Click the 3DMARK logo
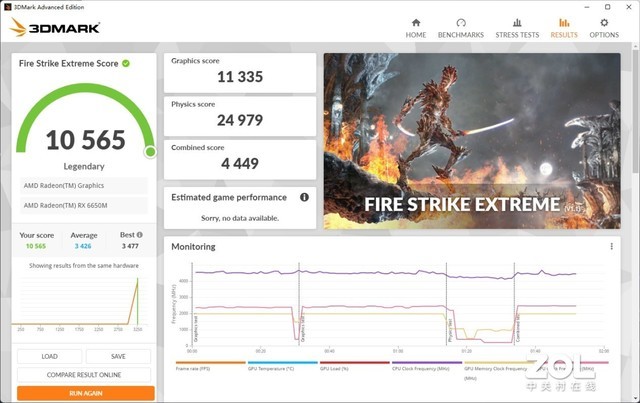Screen dimensions: 640x403 point(55,27)
